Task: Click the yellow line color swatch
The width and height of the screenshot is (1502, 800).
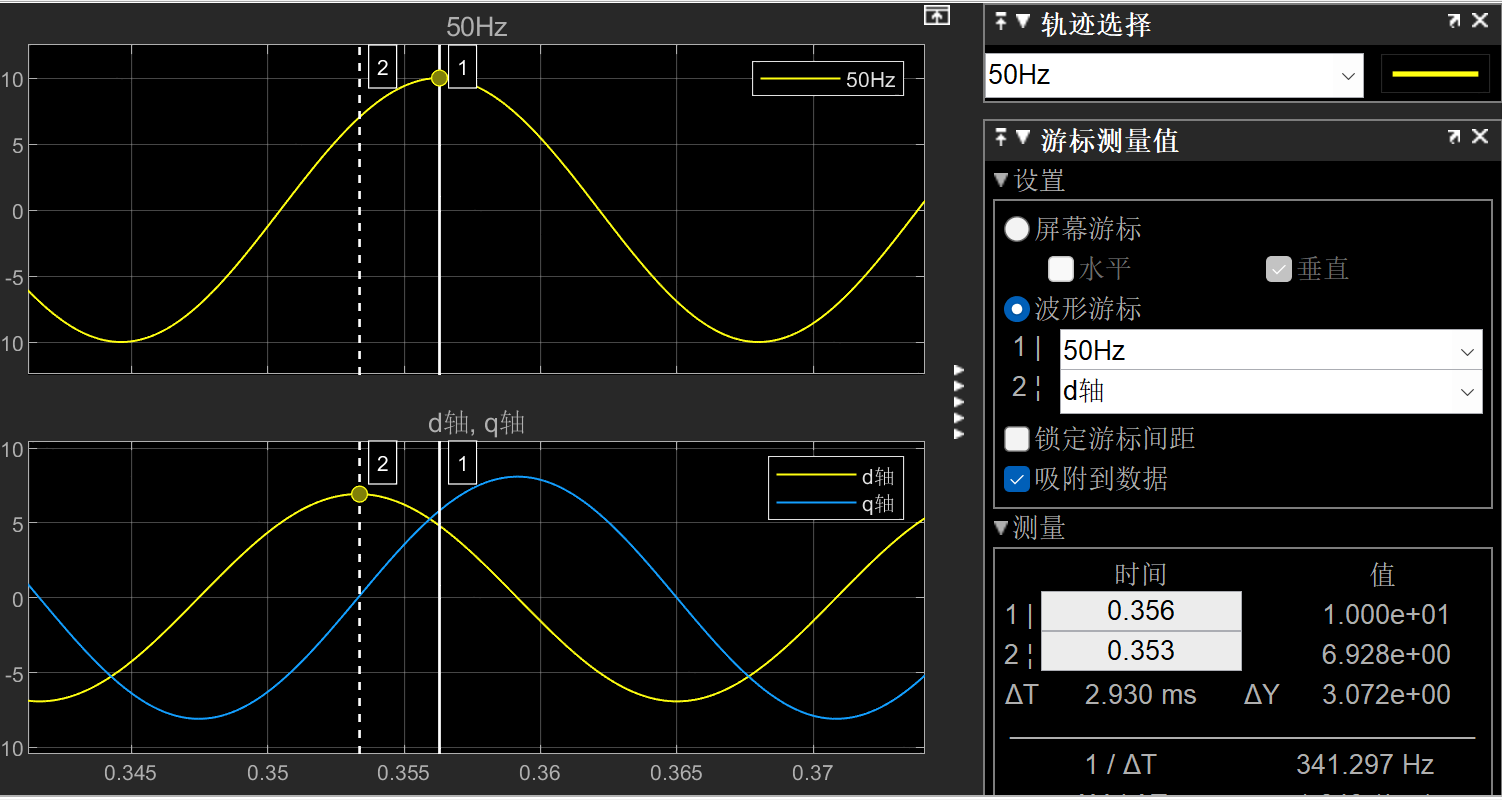Action: 1435,74
